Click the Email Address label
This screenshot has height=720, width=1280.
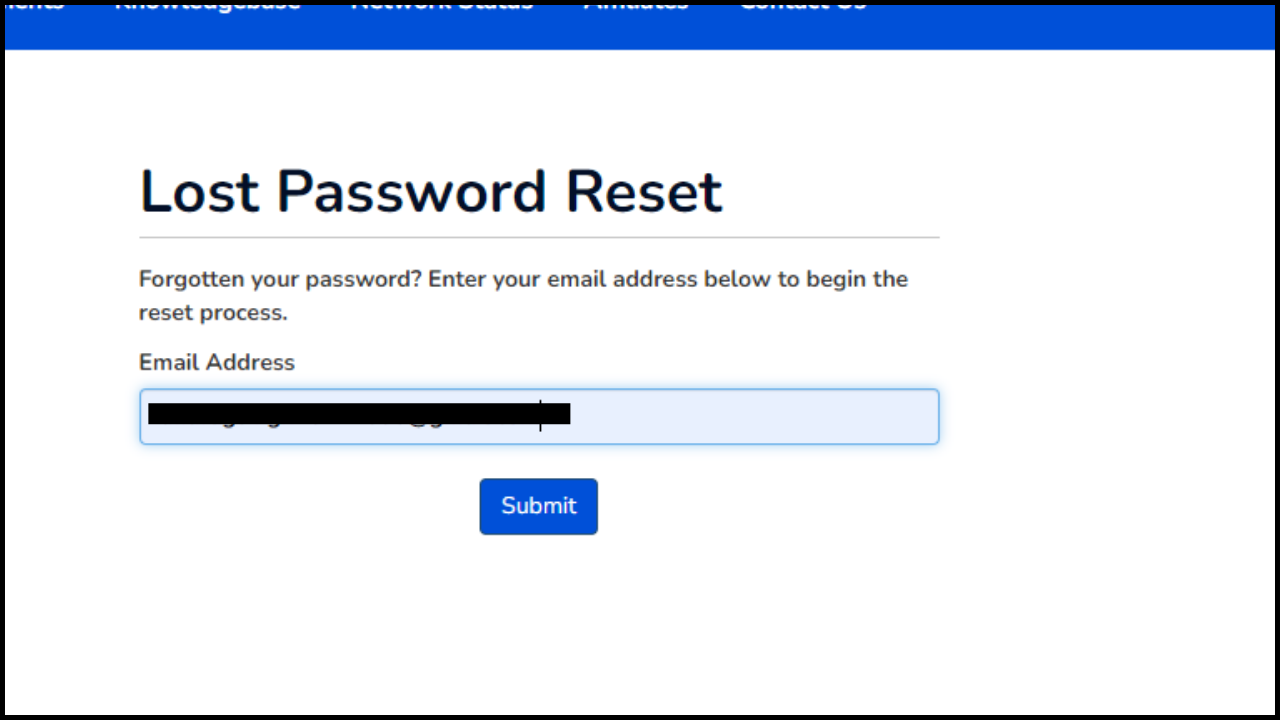click(x=216, y=362)
